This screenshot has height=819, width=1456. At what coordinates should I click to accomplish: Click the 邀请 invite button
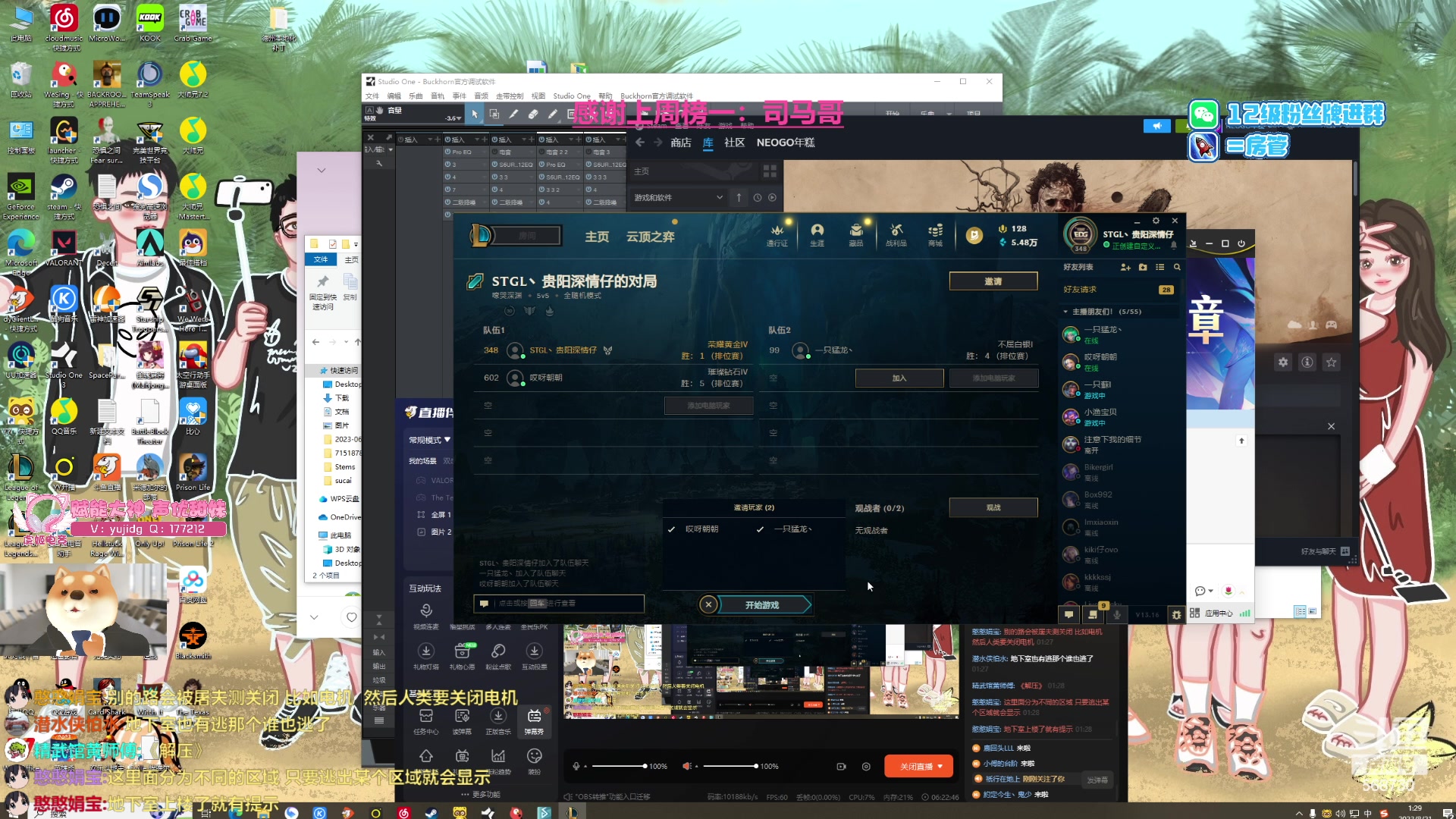(x=993, y=281)
